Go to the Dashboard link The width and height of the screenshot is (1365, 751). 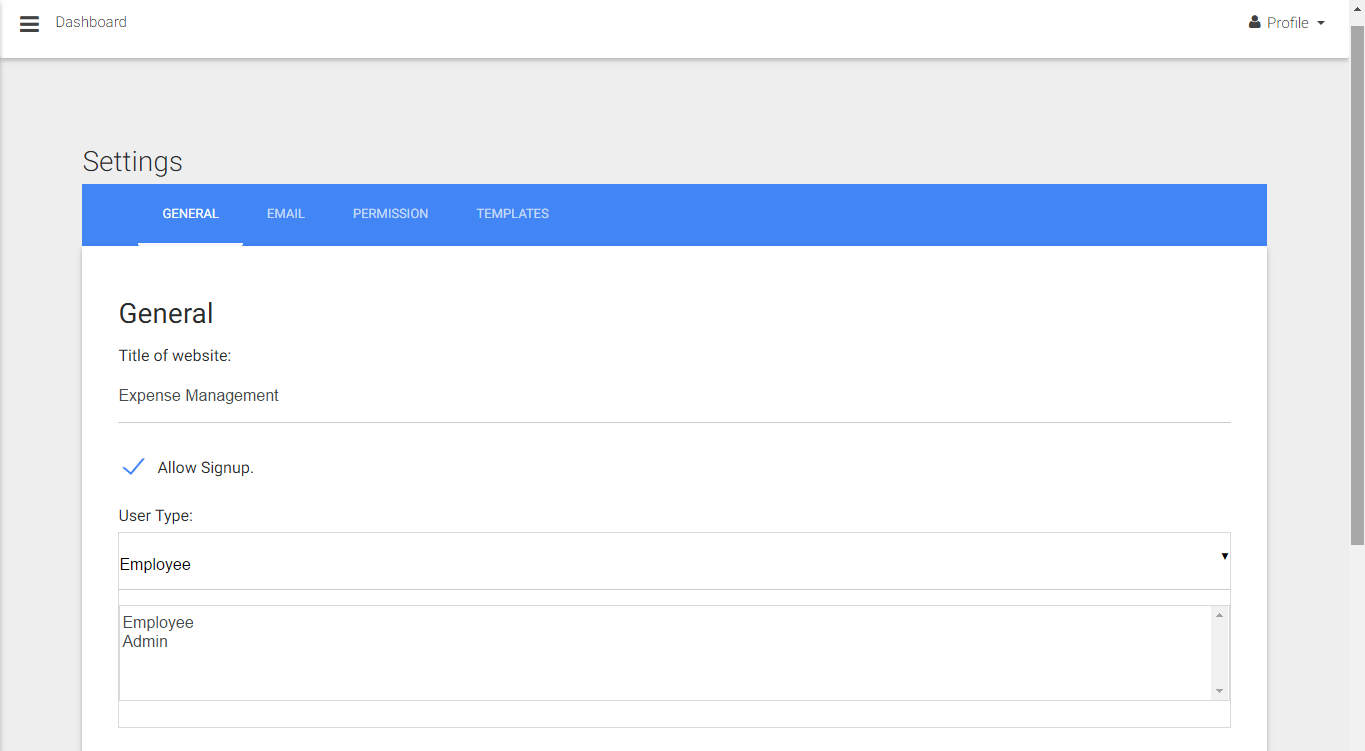(91, 22)
